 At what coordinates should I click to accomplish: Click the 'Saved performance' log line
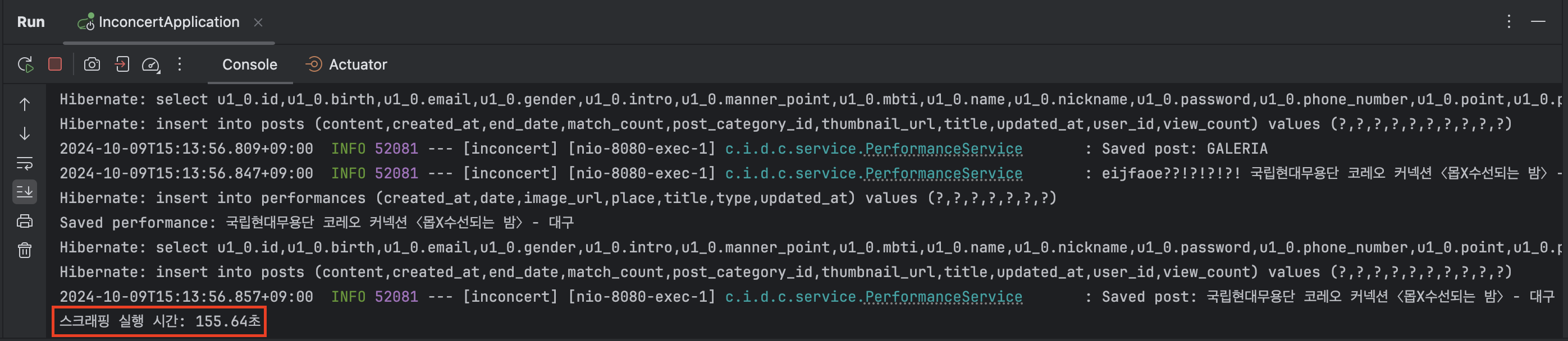point(317,223)
